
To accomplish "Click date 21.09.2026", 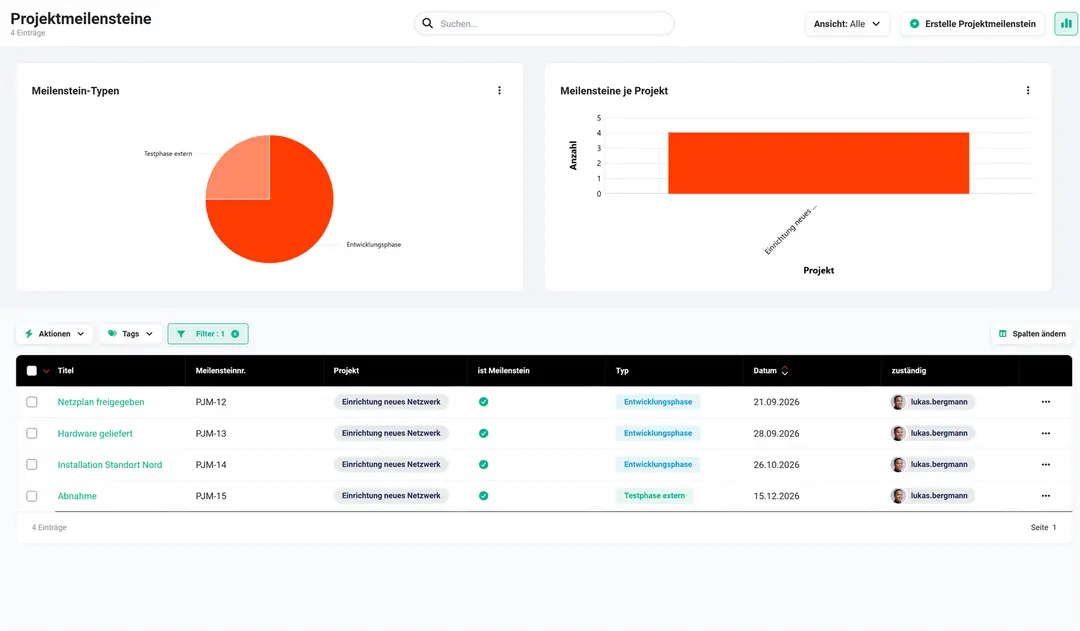I will [776, 402].
